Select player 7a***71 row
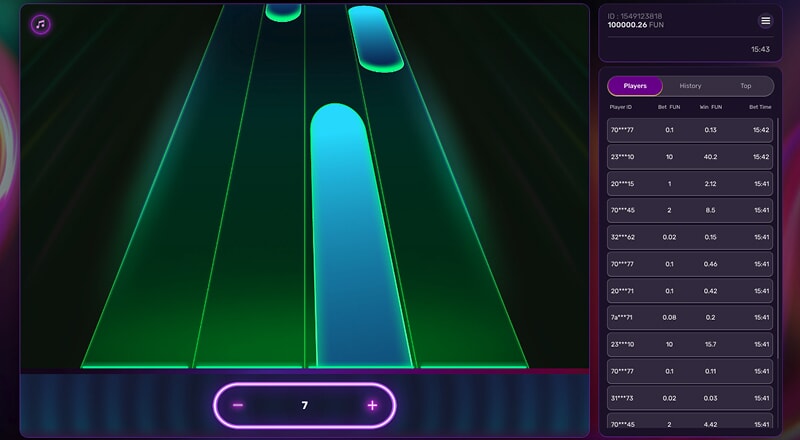 pos(690,317)
